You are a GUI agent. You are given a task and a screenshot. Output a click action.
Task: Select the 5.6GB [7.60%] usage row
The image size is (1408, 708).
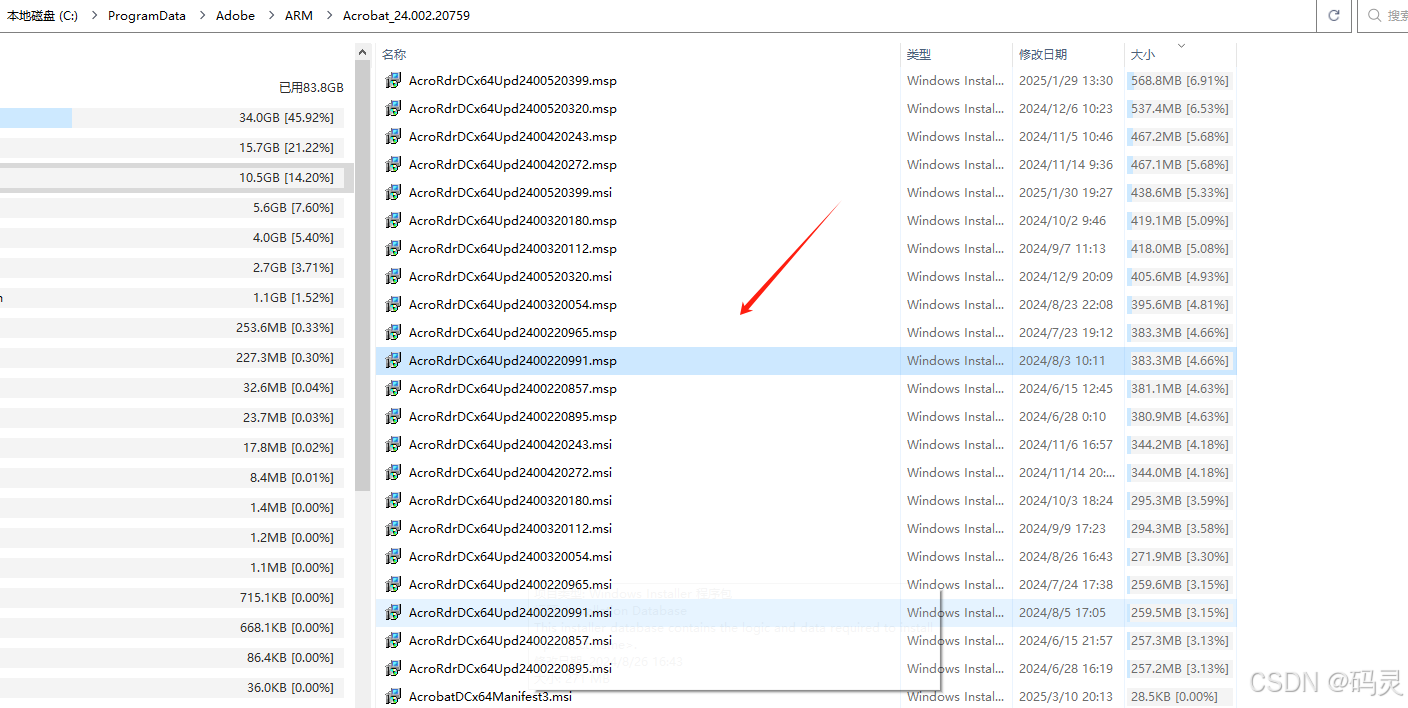172,208
